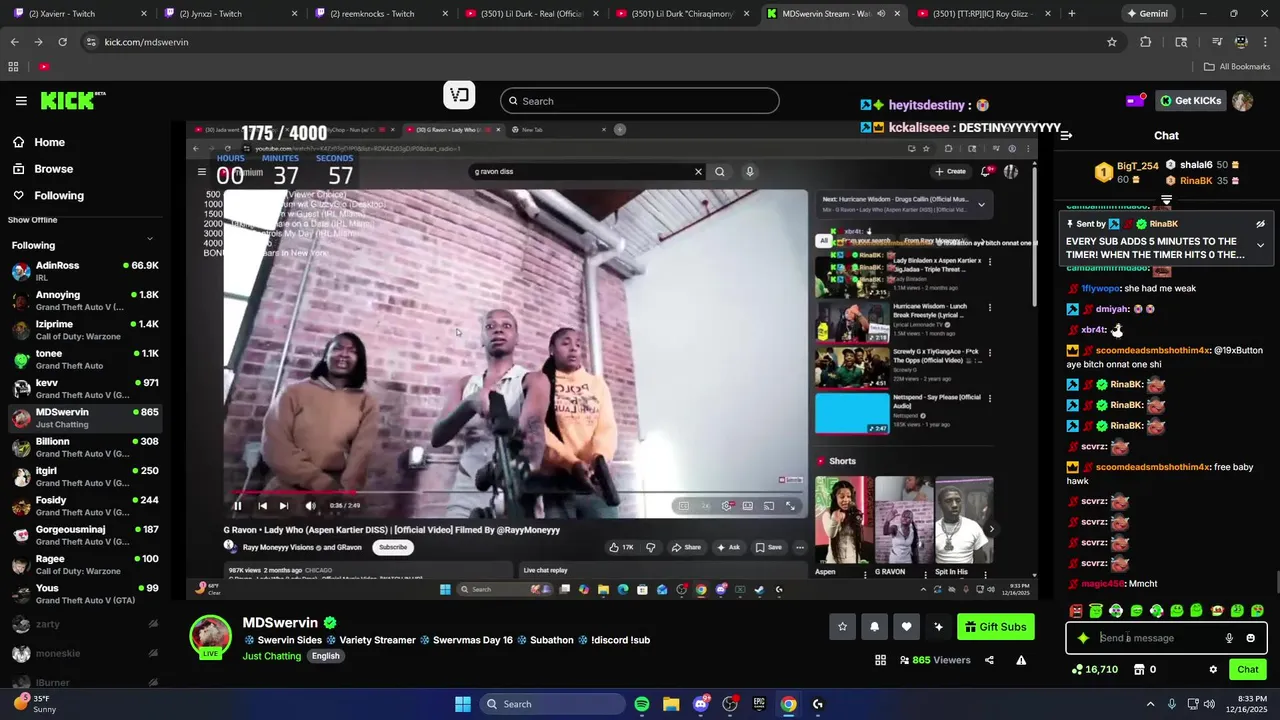
Task: Go to the Kick logo homepage
Action: [x=73, y=101]
